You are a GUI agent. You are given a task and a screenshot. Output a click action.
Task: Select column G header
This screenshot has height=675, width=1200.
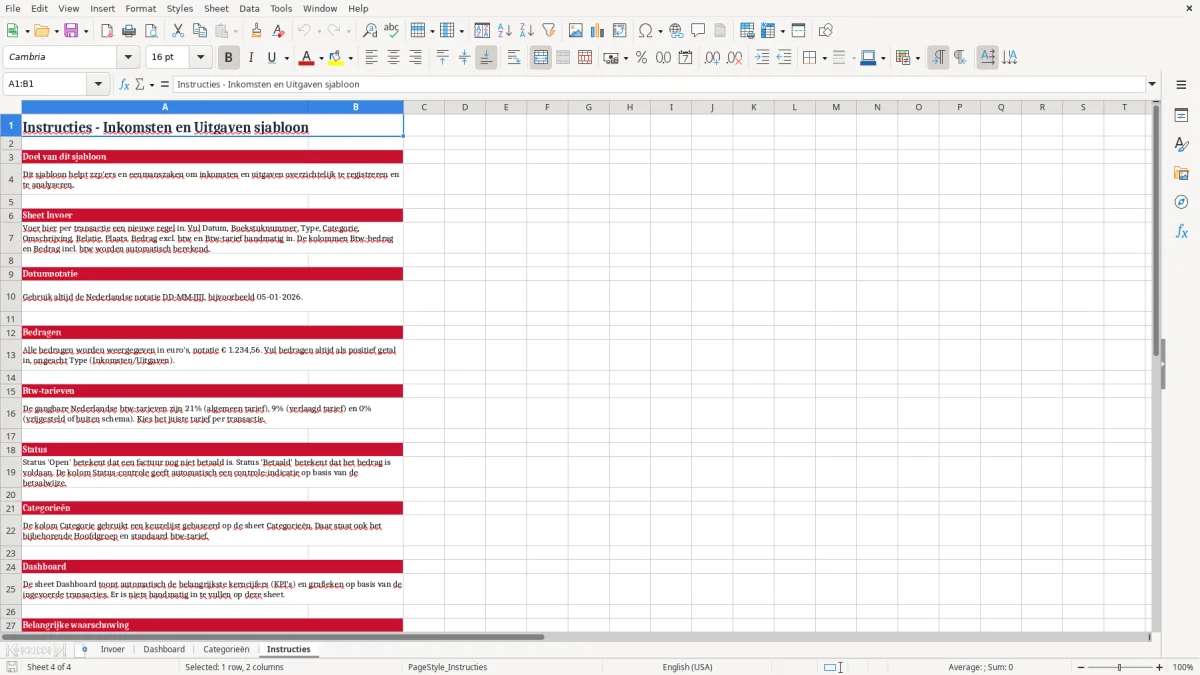pyautogui.click(x=588, y=107)
